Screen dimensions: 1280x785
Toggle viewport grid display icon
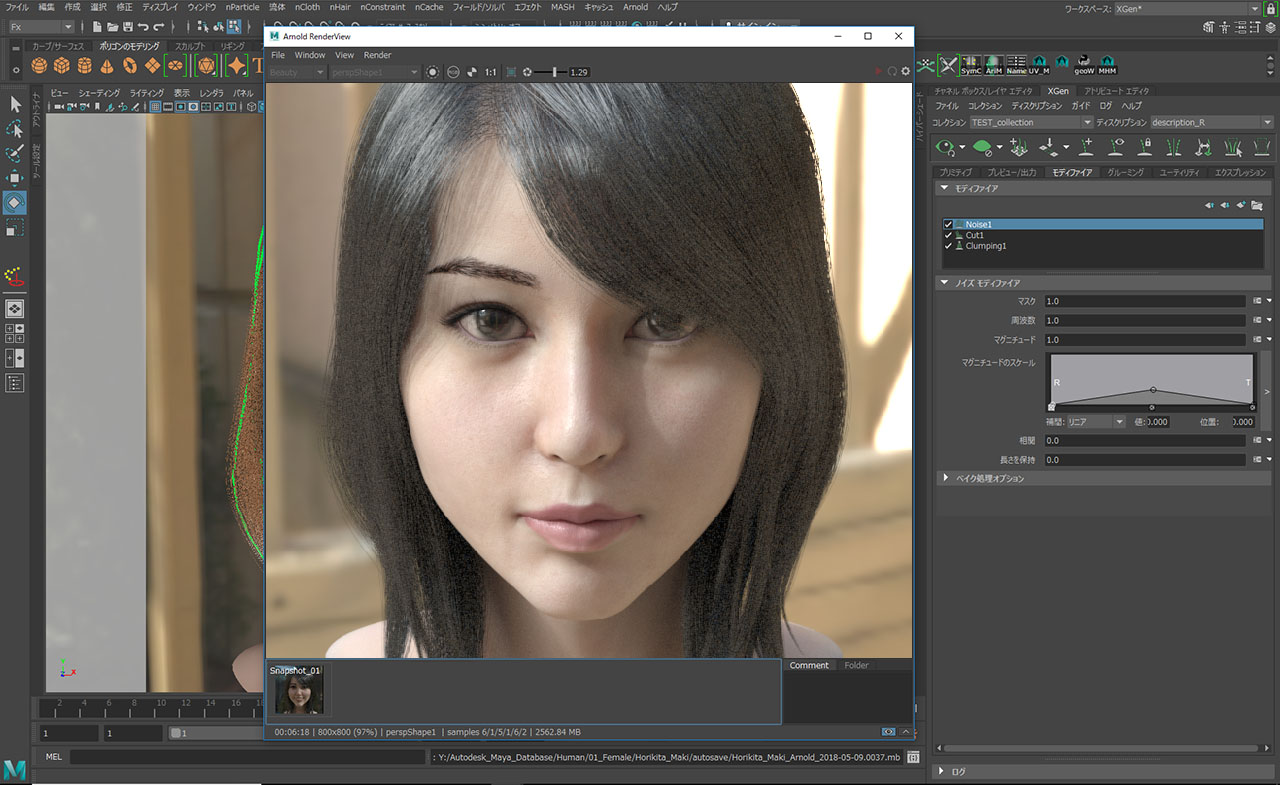point(156,106)
